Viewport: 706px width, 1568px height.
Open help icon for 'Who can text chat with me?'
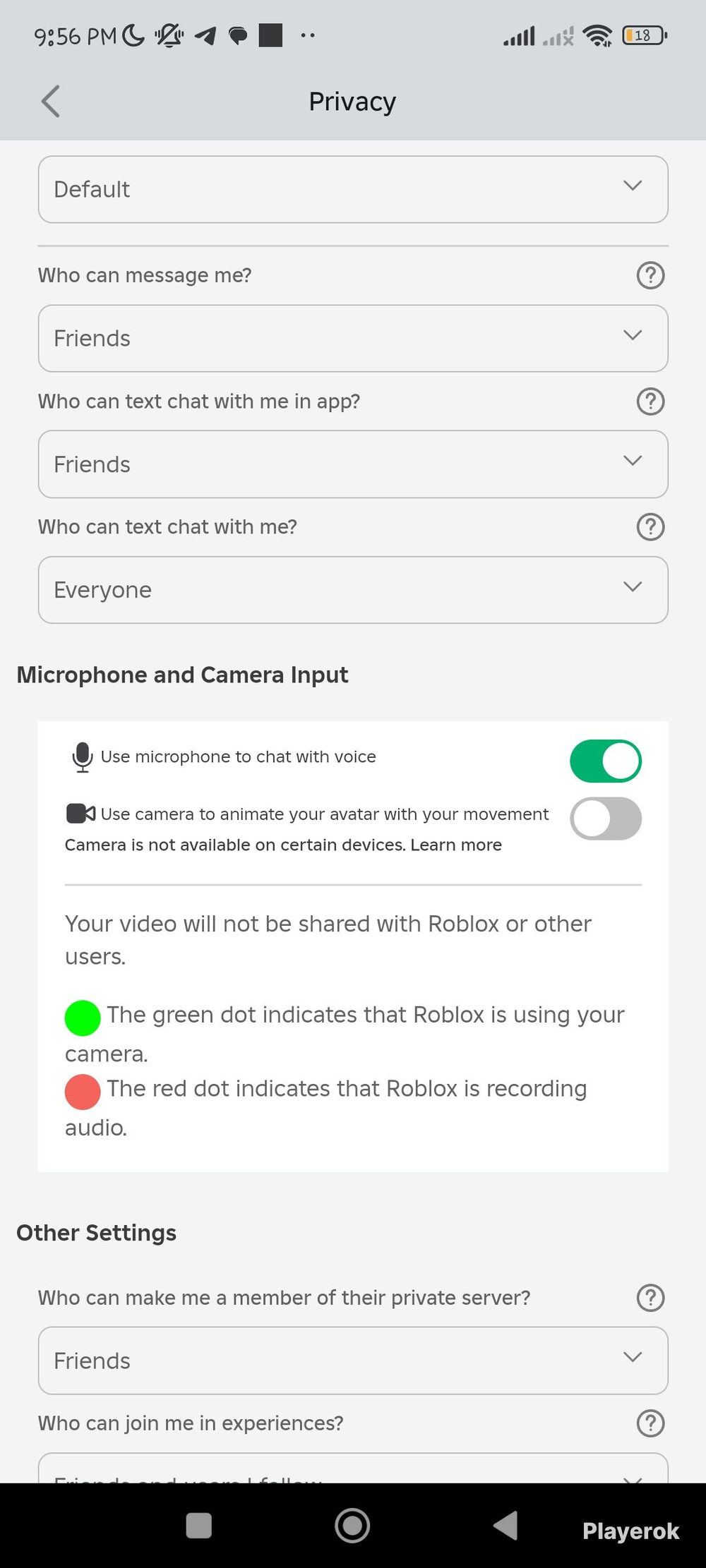click(x=650, y=526)
